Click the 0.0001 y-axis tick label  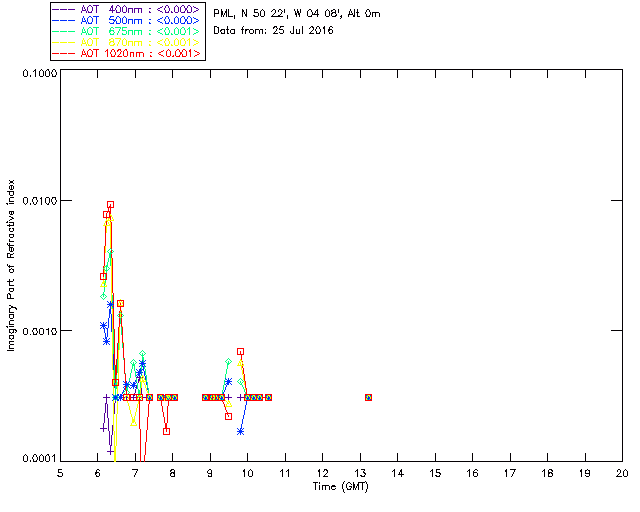40,458
